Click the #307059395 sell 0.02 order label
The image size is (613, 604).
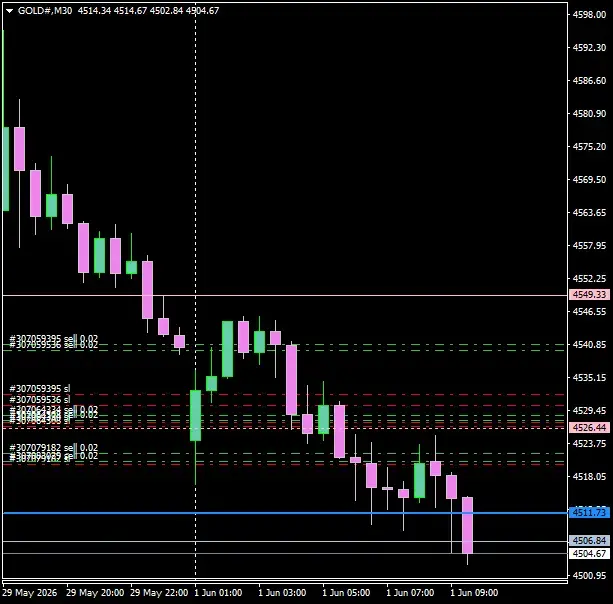(x=54, y=338)
